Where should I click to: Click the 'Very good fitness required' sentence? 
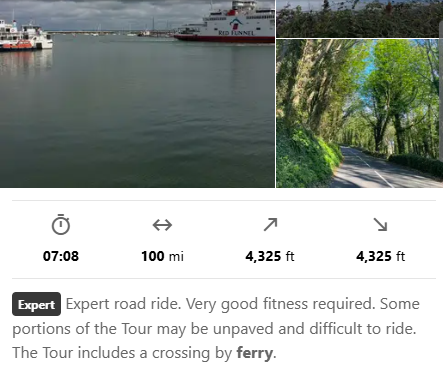click(280, 304)
